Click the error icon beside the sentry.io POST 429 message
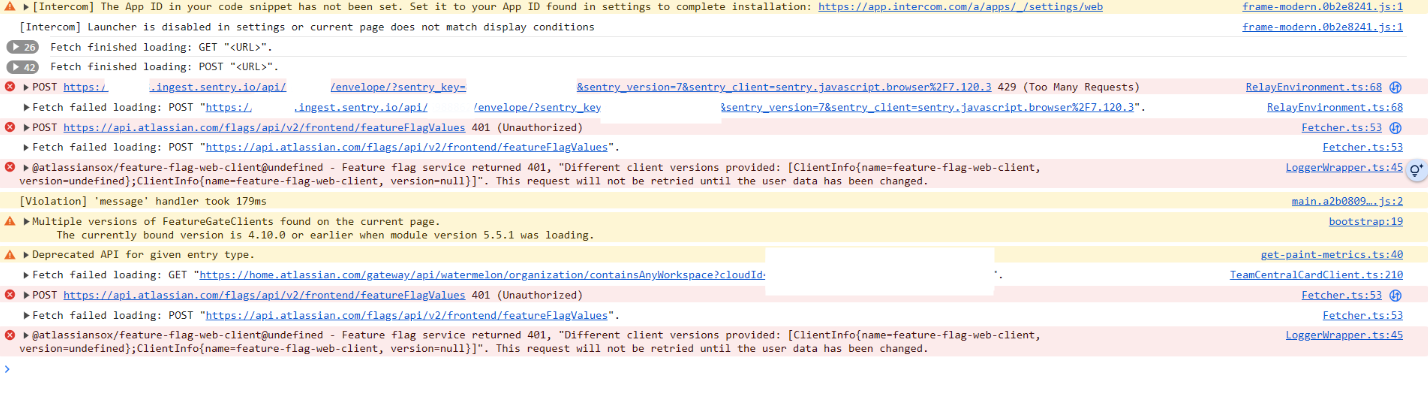The height and width of the screenshot is (407, 1428). pos(10,87)
